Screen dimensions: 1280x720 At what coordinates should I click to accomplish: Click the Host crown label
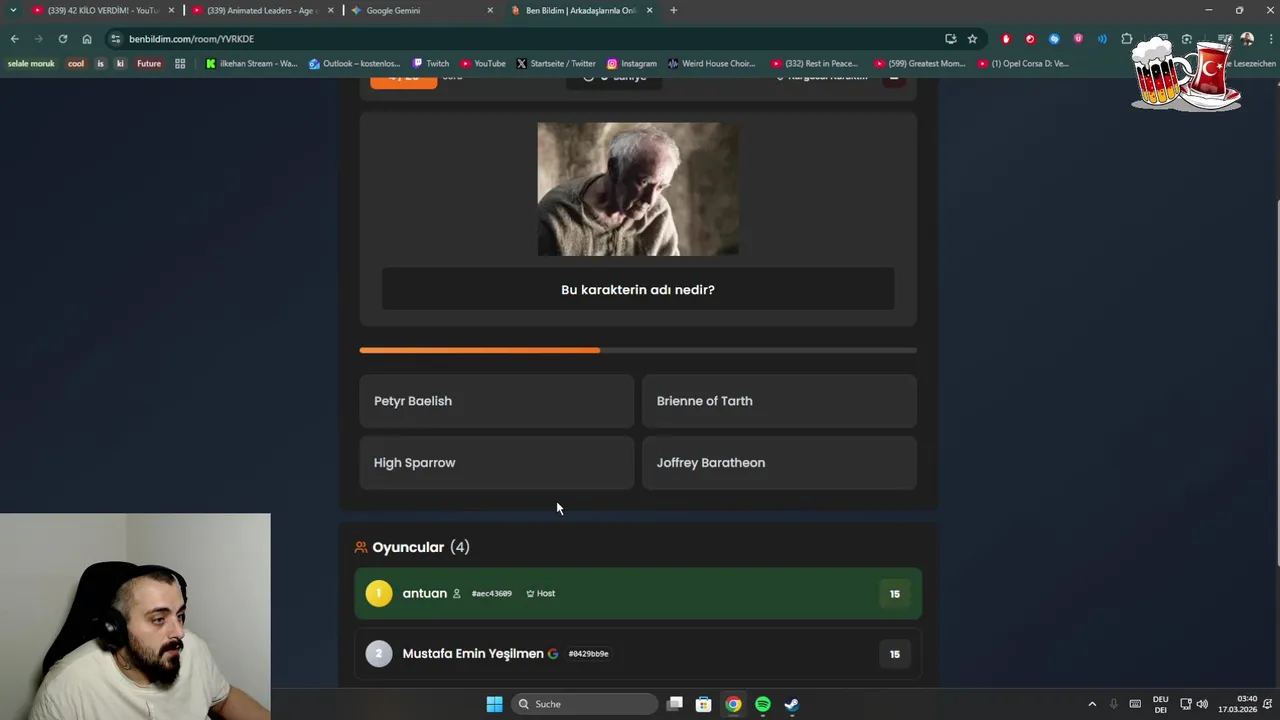tap(541, 594)
